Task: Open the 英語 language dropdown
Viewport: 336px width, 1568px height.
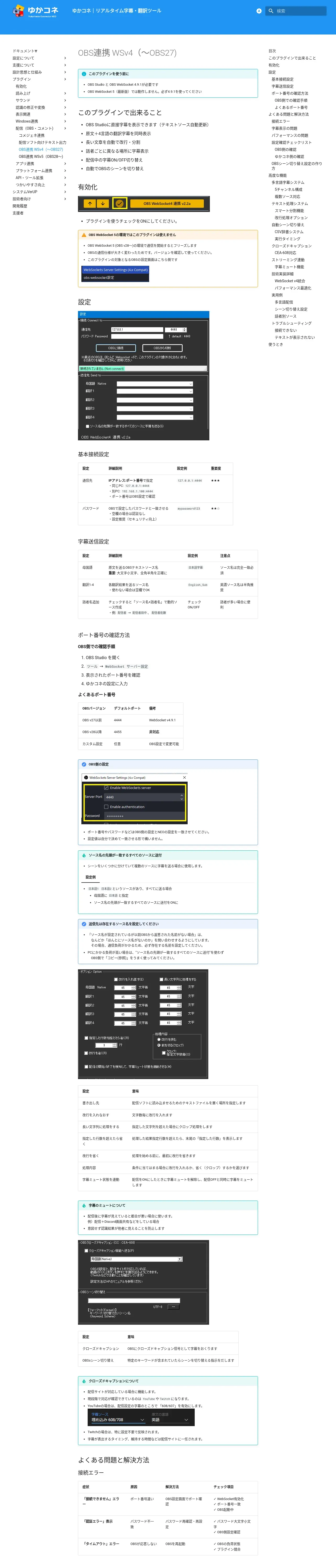Action: [x=170, y=1420]
